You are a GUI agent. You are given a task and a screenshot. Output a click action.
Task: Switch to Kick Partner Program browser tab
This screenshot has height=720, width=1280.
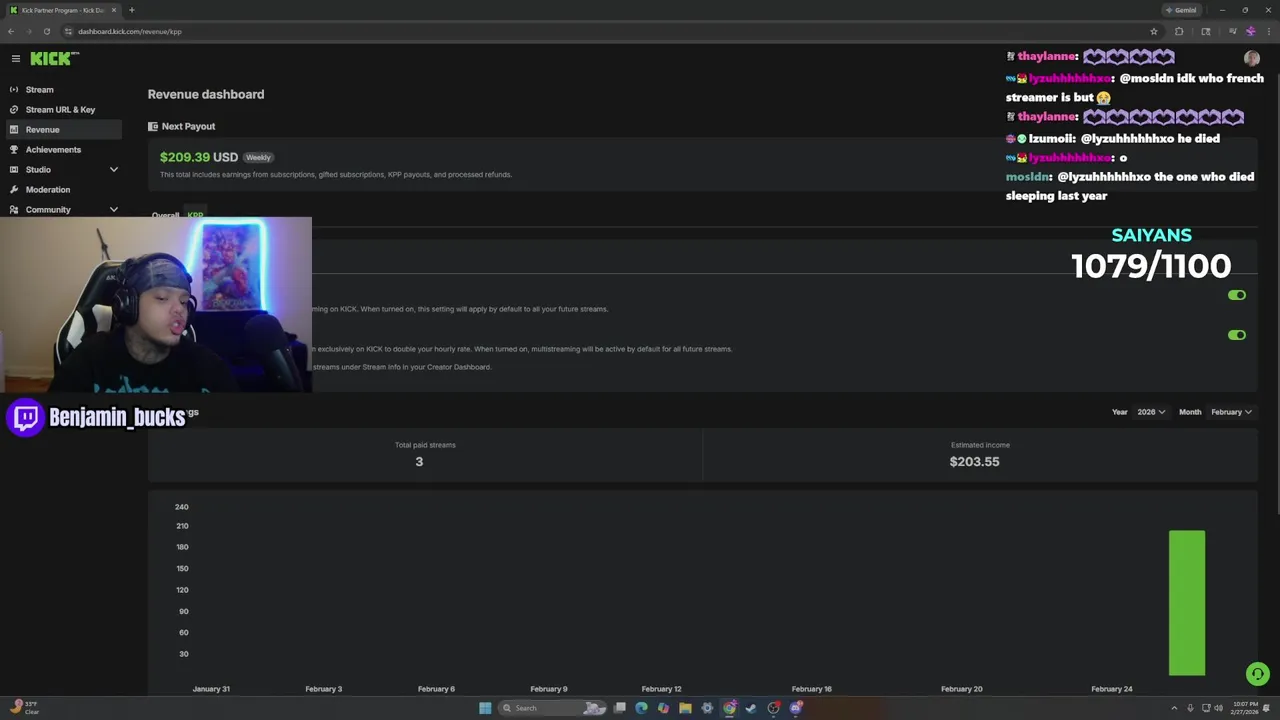(63, 10)
